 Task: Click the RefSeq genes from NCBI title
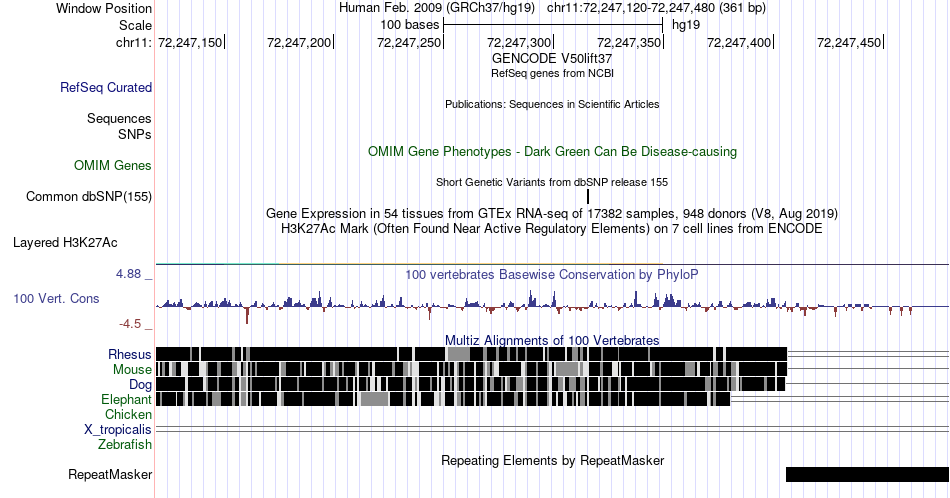pos(552,73)
